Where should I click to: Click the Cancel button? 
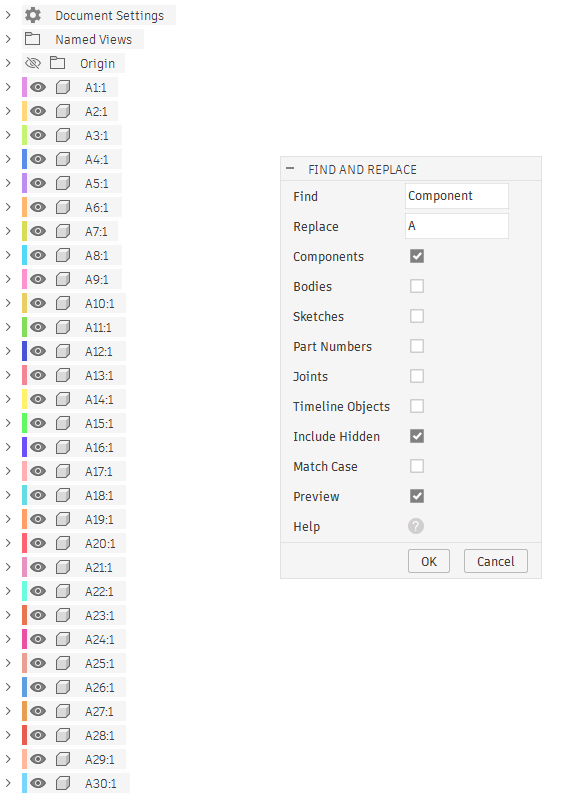495,561
